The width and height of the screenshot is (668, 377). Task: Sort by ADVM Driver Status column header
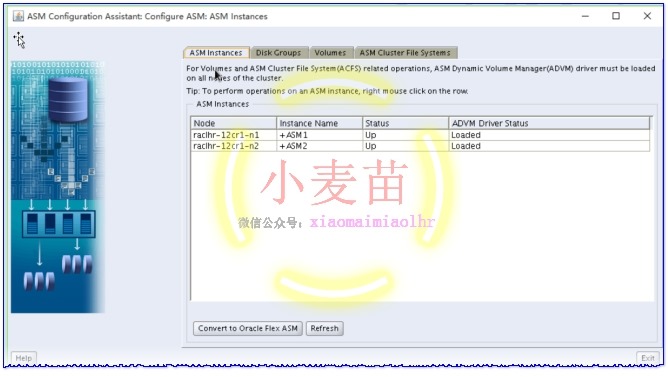click(x=549, y=123)
